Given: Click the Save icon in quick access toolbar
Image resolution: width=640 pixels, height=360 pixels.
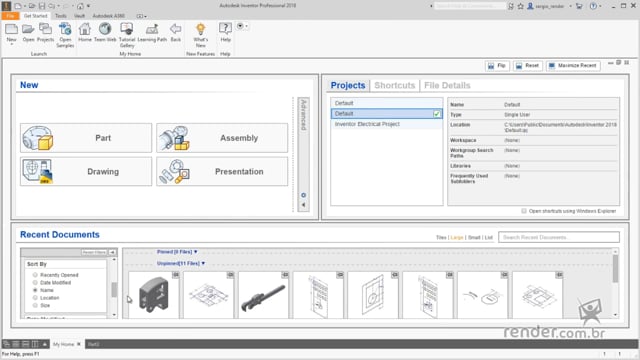Looking at the screenshot, I should click(x=42, y=6).
